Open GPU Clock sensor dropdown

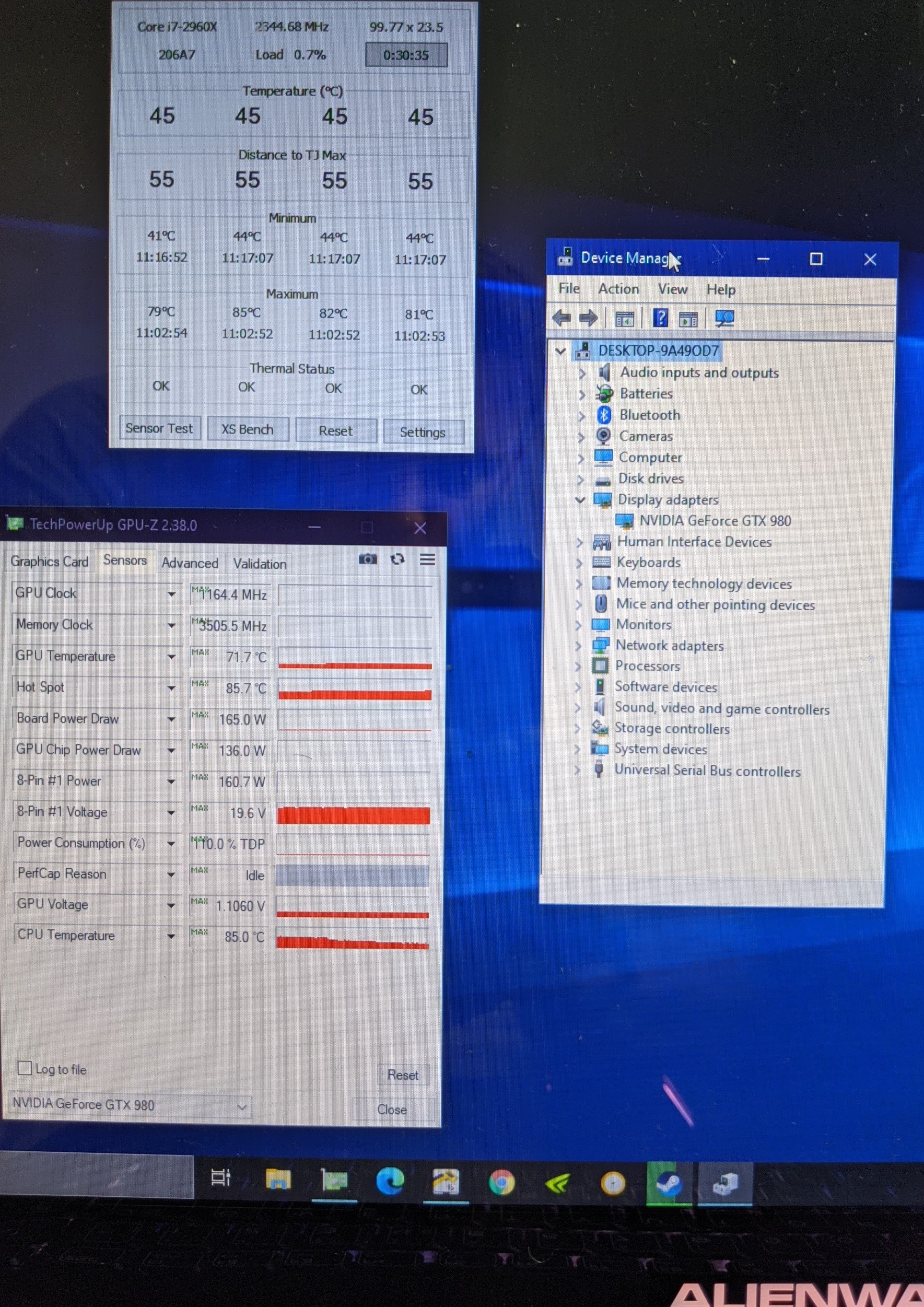click(x=171, y=594)
